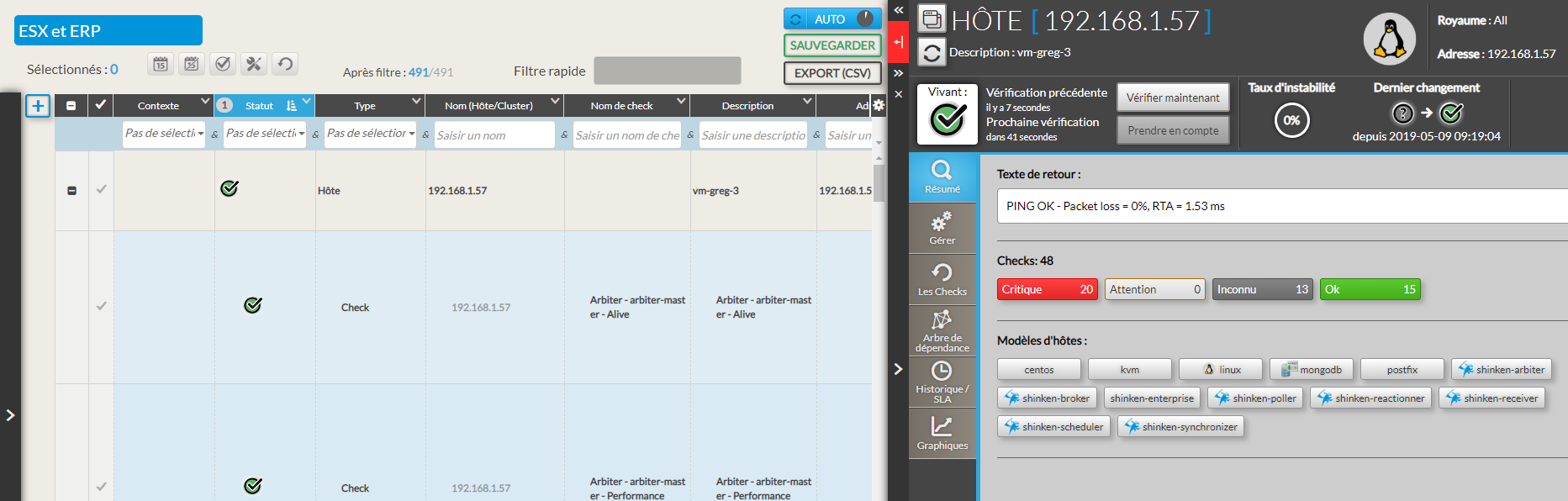Screen dimensions: 1568x501
Task: Click the AUTO refresh arrows icon
Action: pyautogui.click(x=795, y=19)
